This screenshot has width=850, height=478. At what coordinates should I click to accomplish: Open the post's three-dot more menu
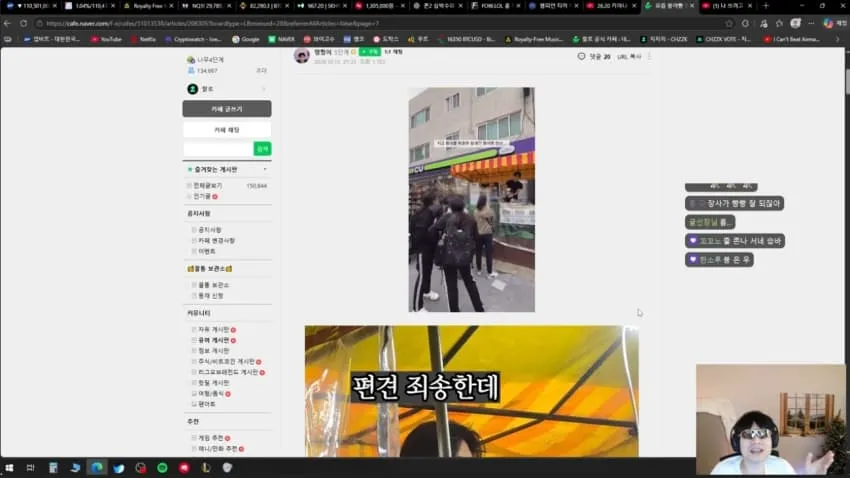pyautogui.click(x=649, y=56)
